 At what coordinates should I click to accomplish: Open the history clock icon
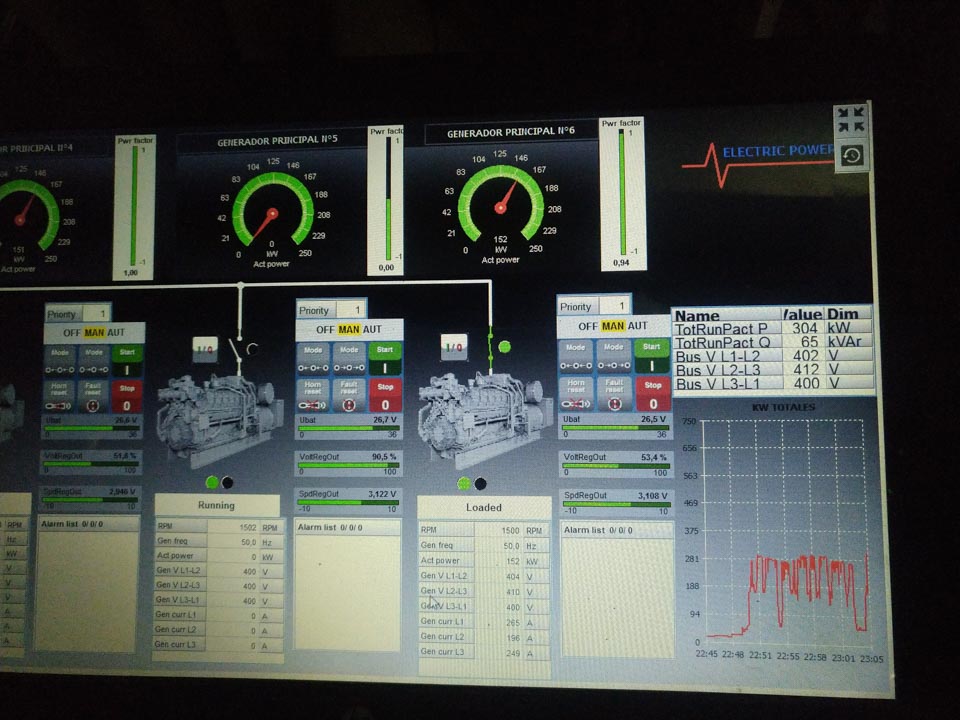(851, 156)
